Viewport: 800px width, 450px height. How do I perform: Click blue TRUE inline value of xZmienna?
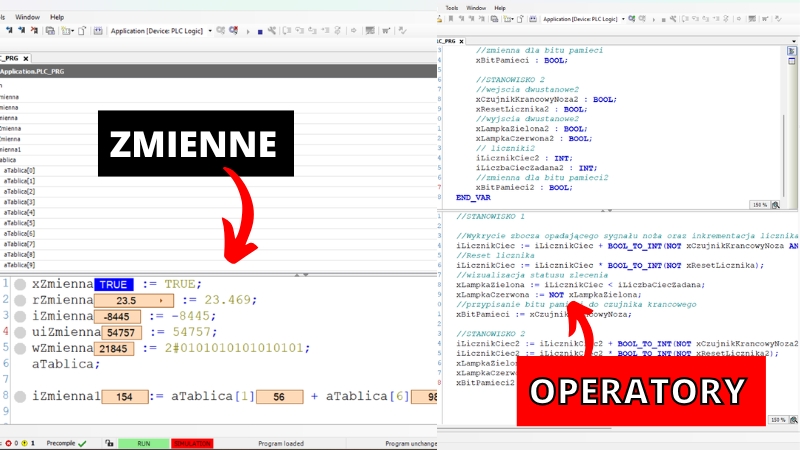(114, 285)
